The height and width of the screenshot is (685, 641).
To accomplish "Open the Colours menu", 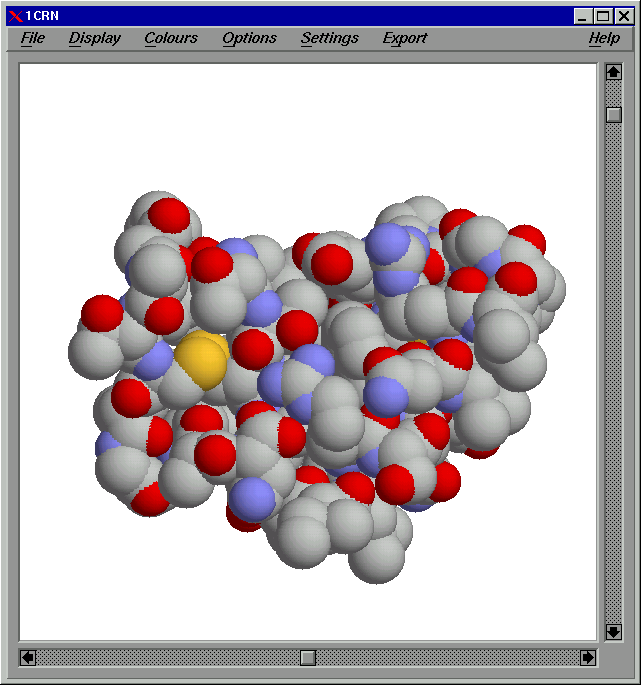I will click(x=171, y=38).
